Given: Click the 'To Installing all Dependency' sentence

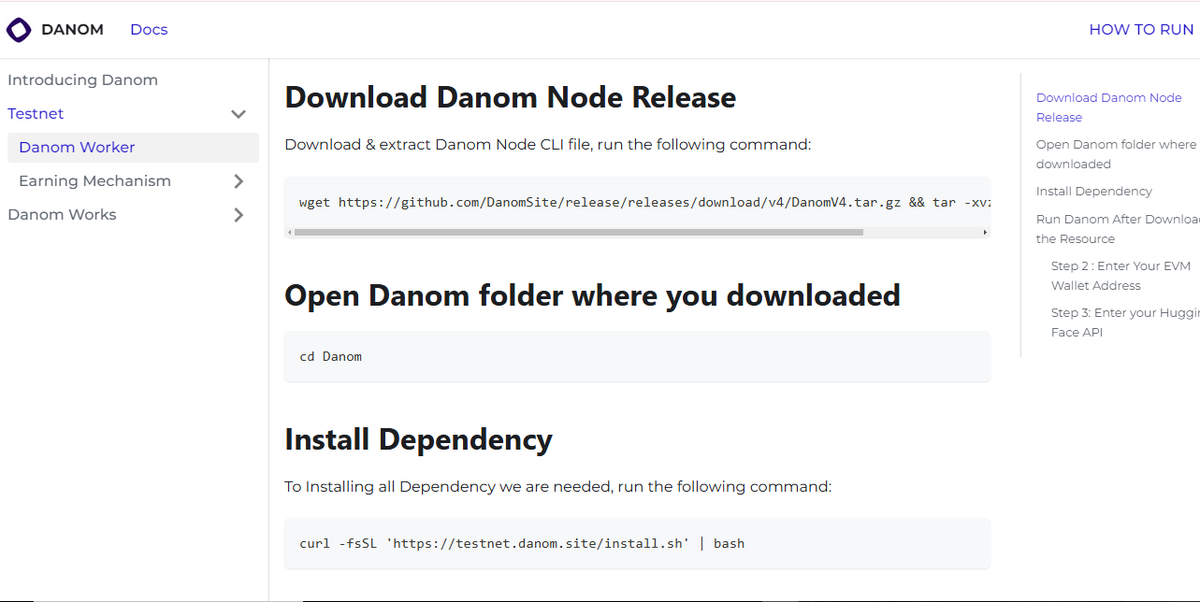Looking at the screenshot, I should click(558, 487).
